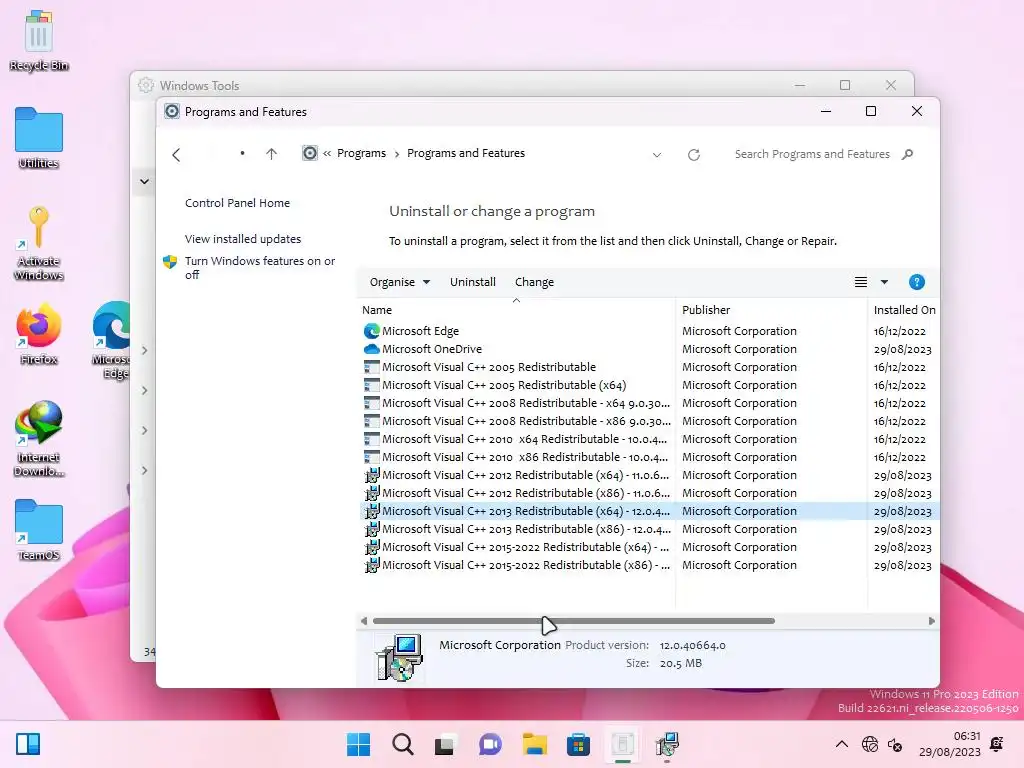Image resolution: width=1024 pixels, height=768 pixels.
Task: Click the installer icon on the taskbar
Action: coord(667,744)
